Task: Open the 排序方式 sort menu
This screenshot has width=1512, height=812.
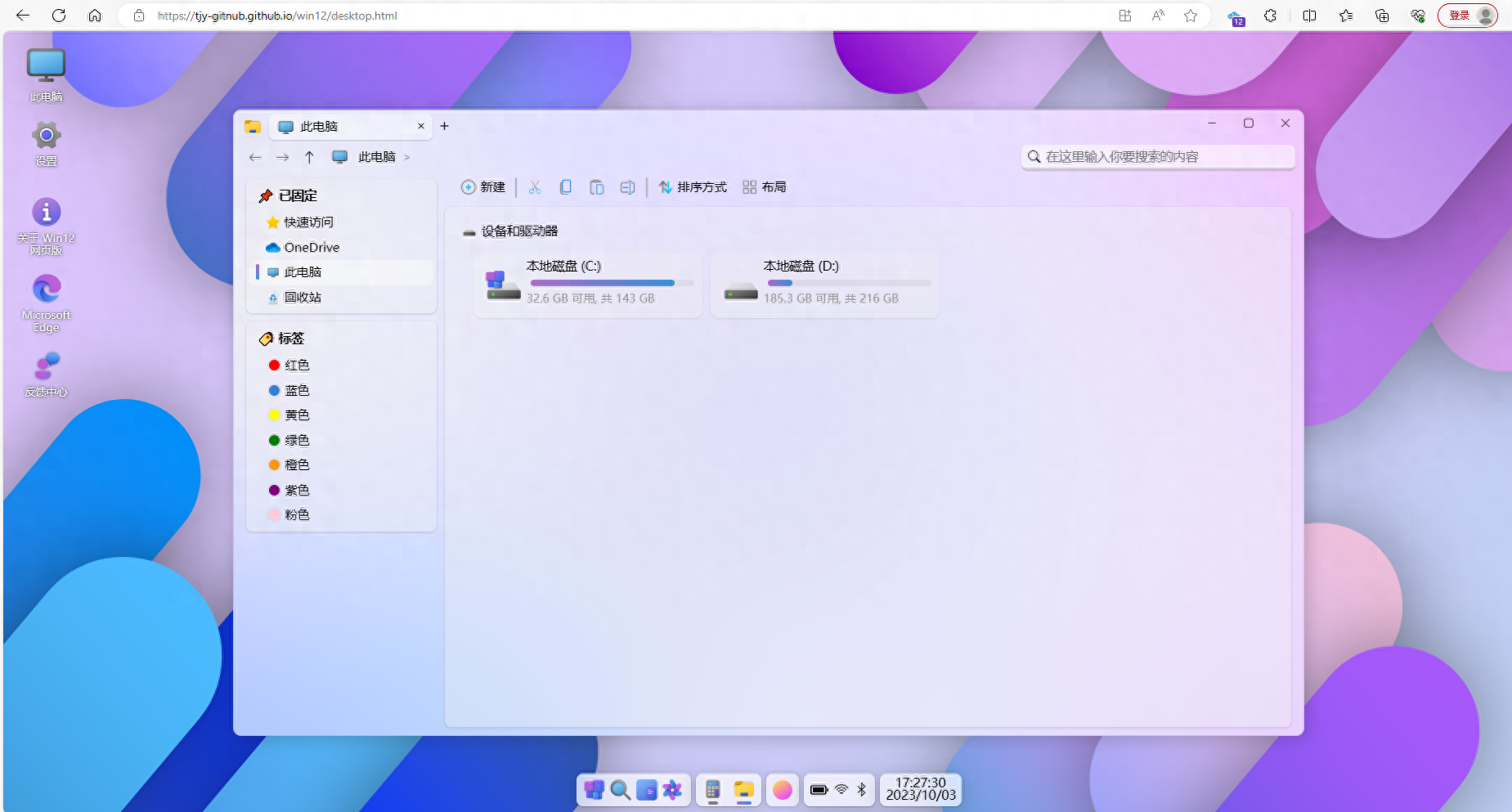Action: pos(693,187)
